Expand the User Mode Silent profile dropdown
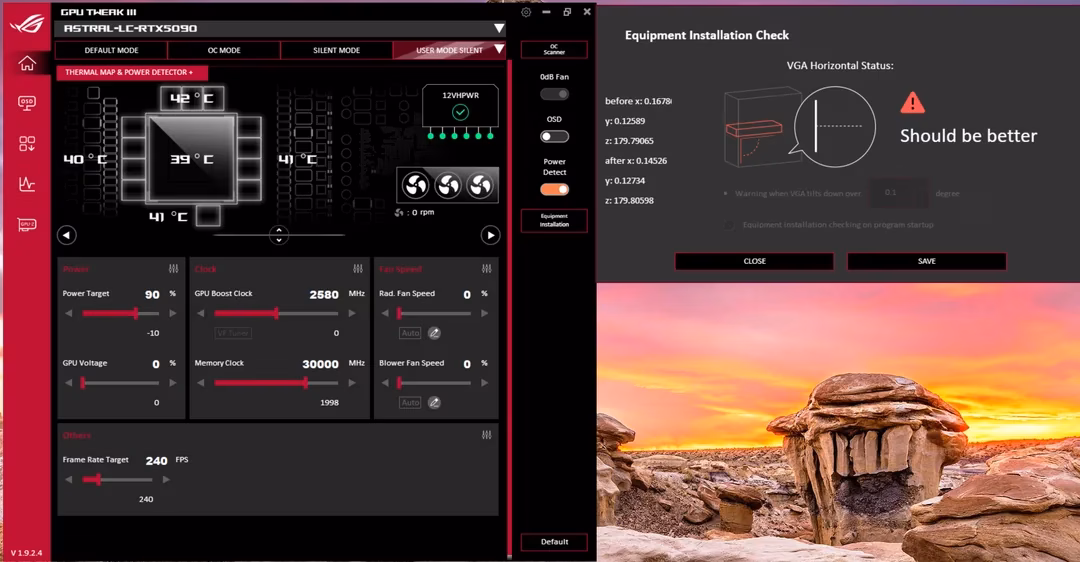Screen dimensions: 1080x562 click(x=499, y=50)
